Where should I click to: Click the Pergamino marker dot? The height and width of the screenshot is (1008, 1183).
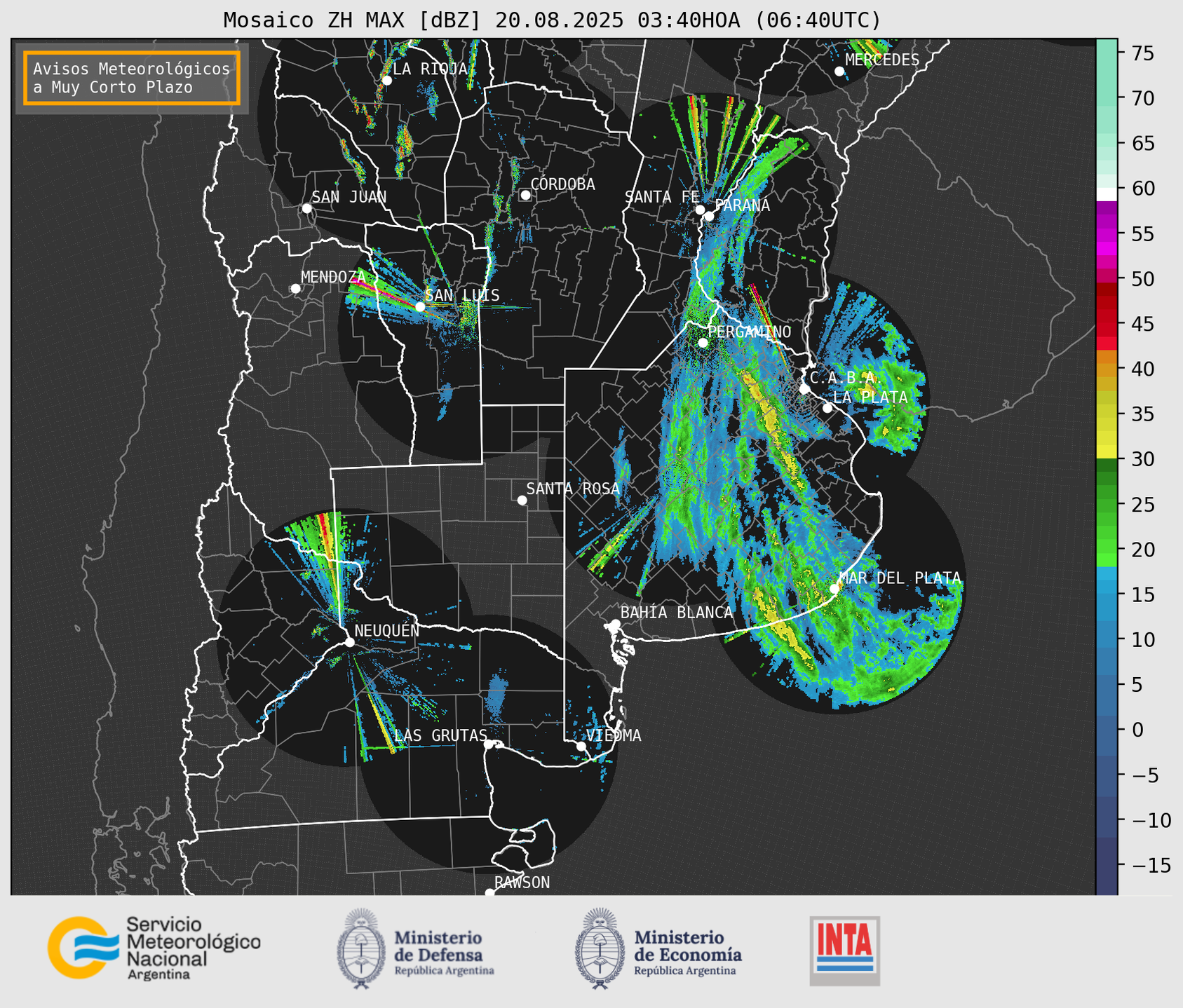pyautogui.click(x=703, y=343)
